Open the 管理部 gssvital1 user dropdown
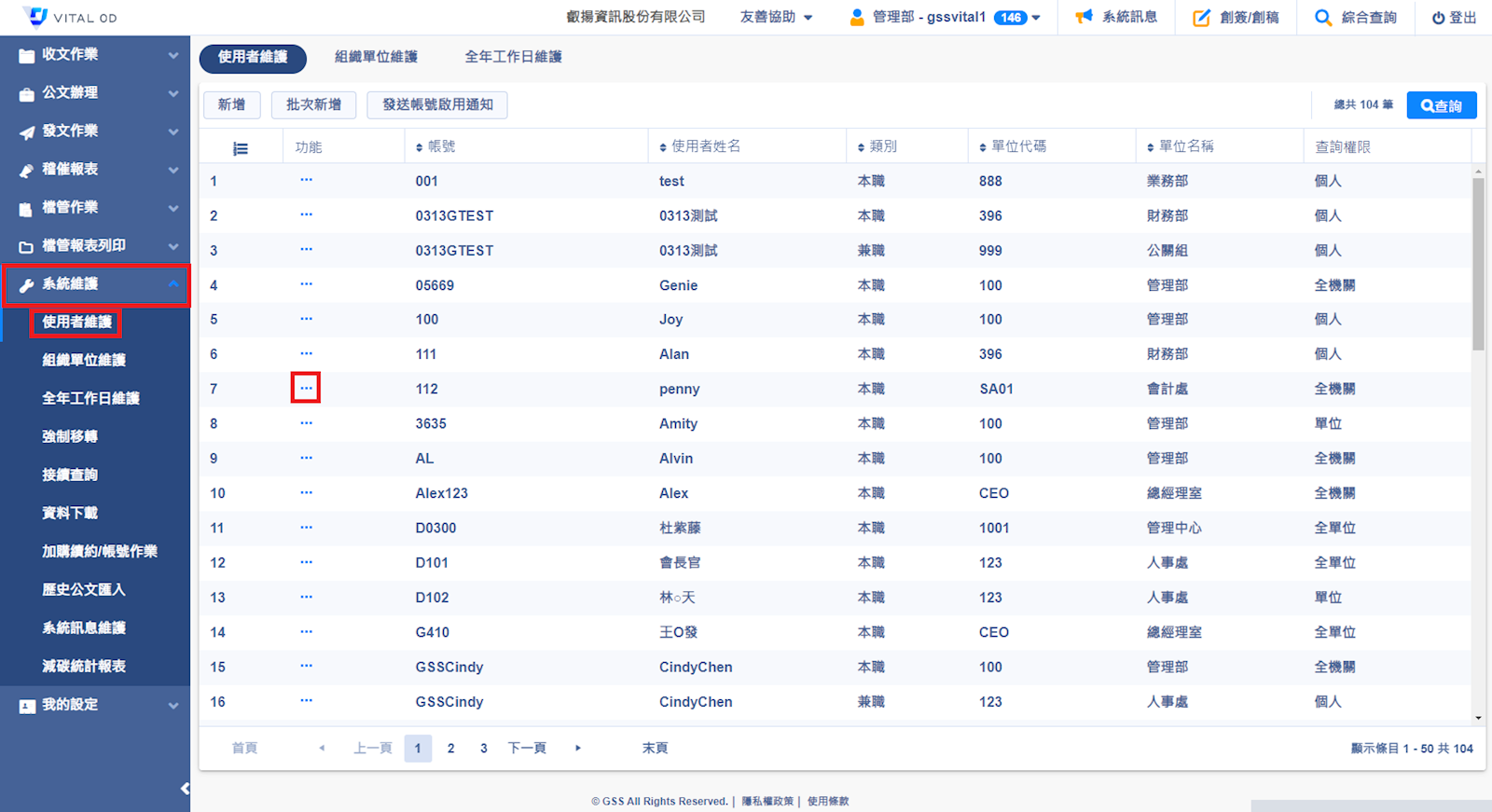Viewport: 1492px width, 812px height. coord(944,17)
